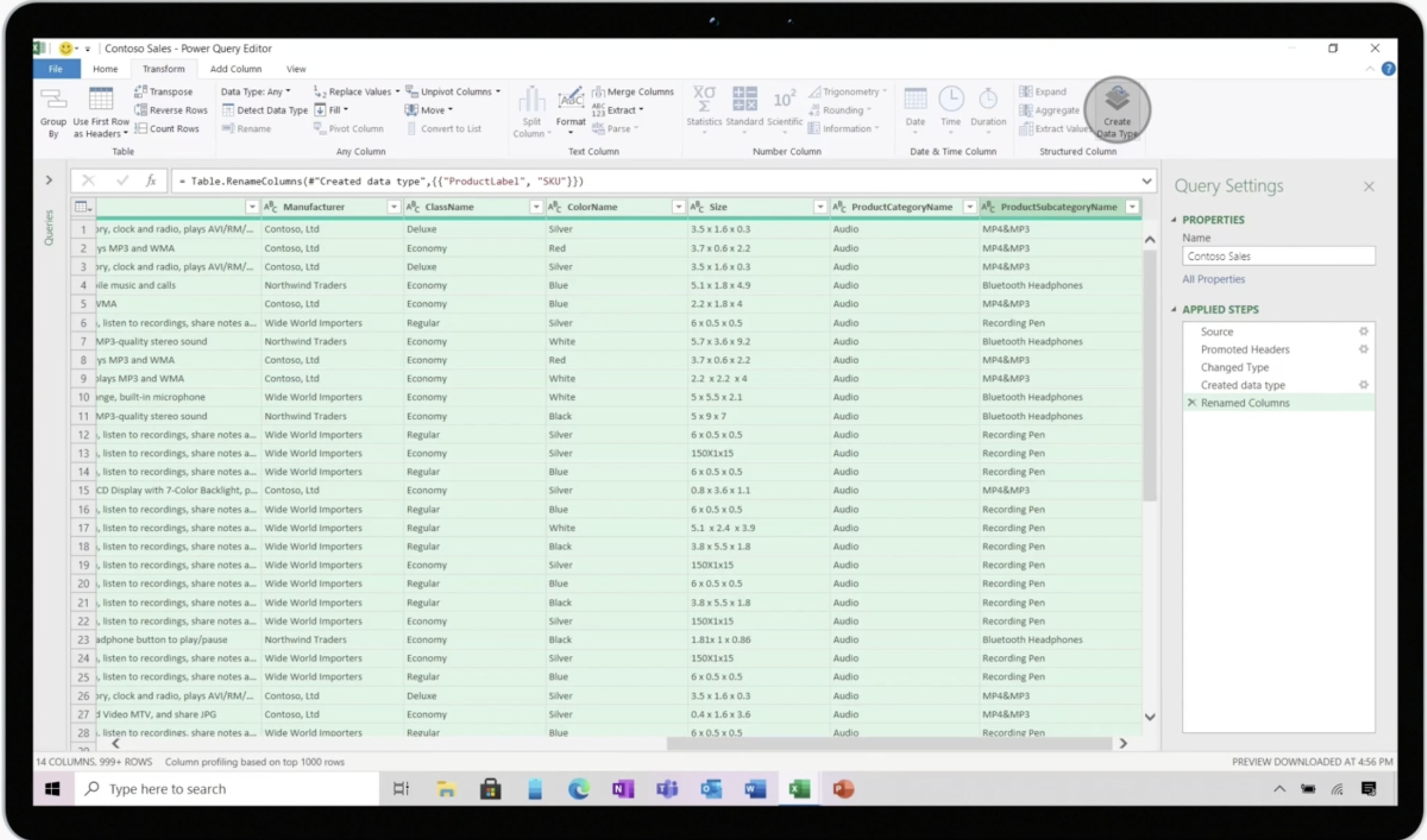Click the Duration icon
Screen dimensions: 1427x840
click(988, 98)
